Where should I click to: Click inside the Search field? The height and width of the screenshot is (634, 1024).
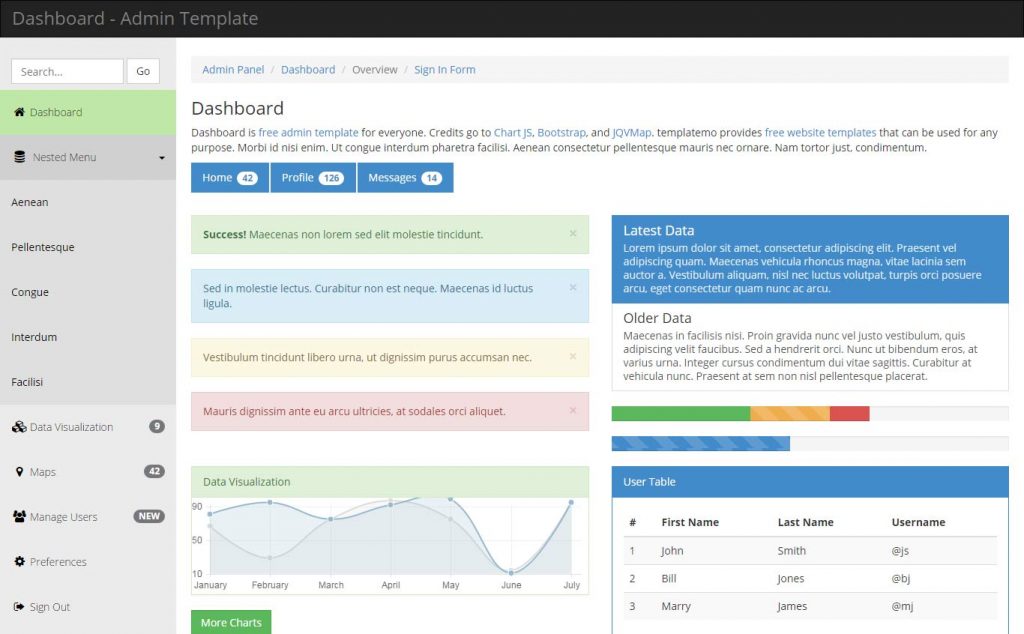[x=66, y=71]
